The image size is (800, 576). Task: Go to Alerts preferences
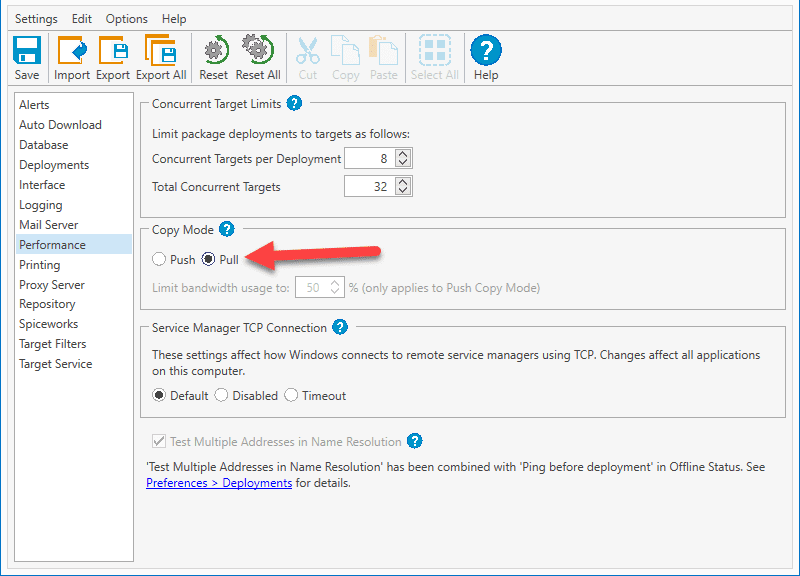point(73,105)
